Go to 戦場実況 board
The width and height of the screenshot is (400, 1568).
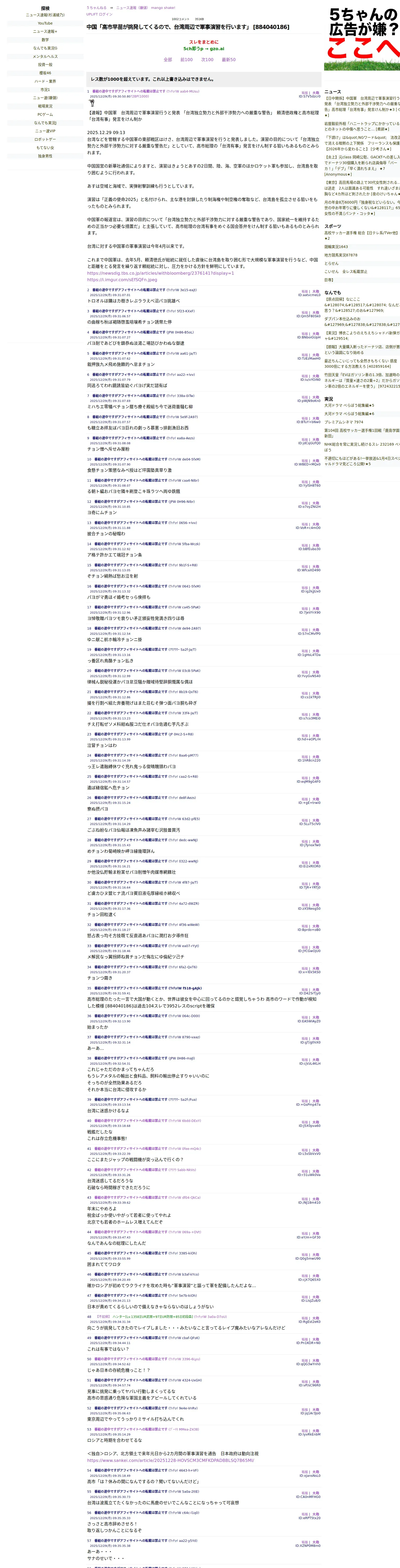click(45, 106)
